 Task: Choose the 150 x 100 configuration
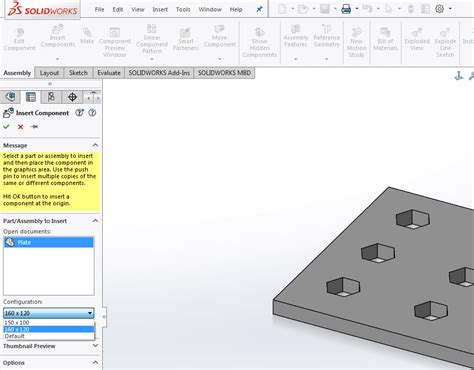[49, 322]
